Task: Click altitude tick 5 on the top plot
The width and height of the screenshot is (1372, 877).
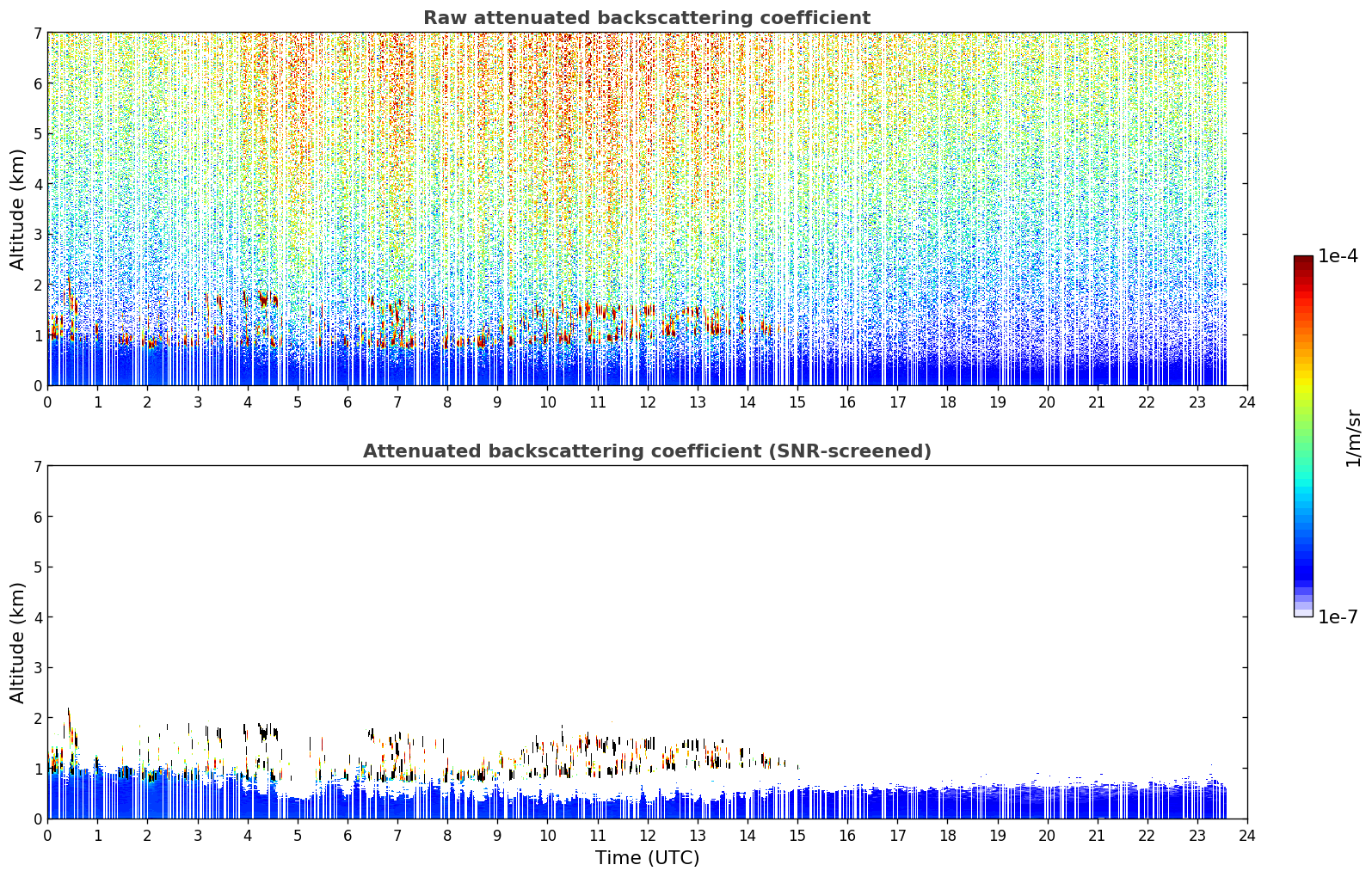Action: (37, 134)
